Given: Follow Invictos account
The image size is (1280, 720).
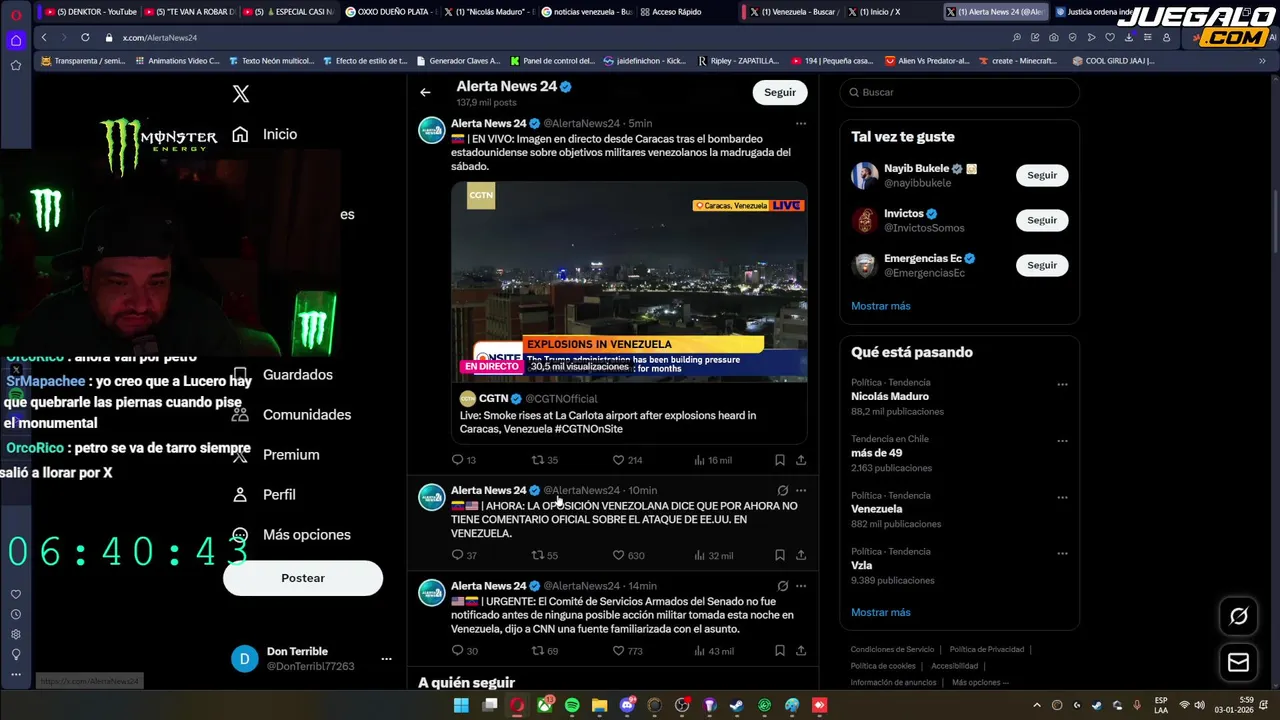Looking at the screenshot, I should pyautogui.click(x=1042, y=220).
